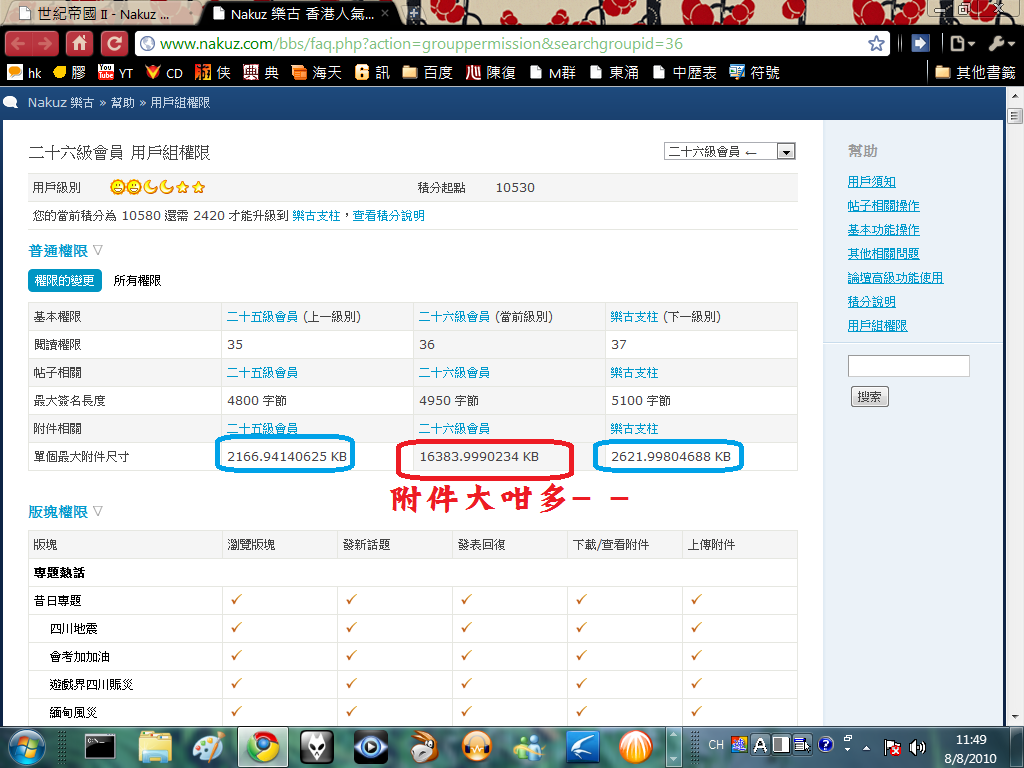Open the Paint palette taskbar icon
The image size is (1024, 768).
208,746
